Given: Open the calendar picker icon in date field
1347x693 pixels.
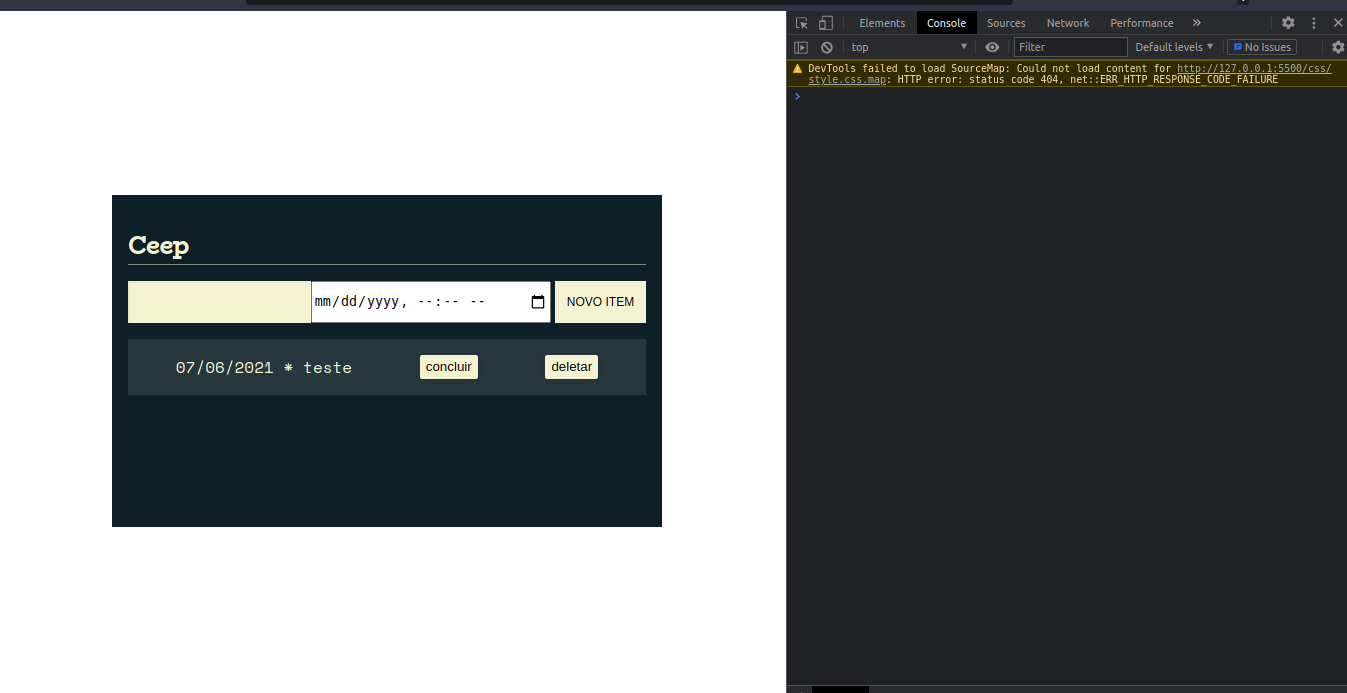Looking at the screenshot, I should [x=538, y=302].
